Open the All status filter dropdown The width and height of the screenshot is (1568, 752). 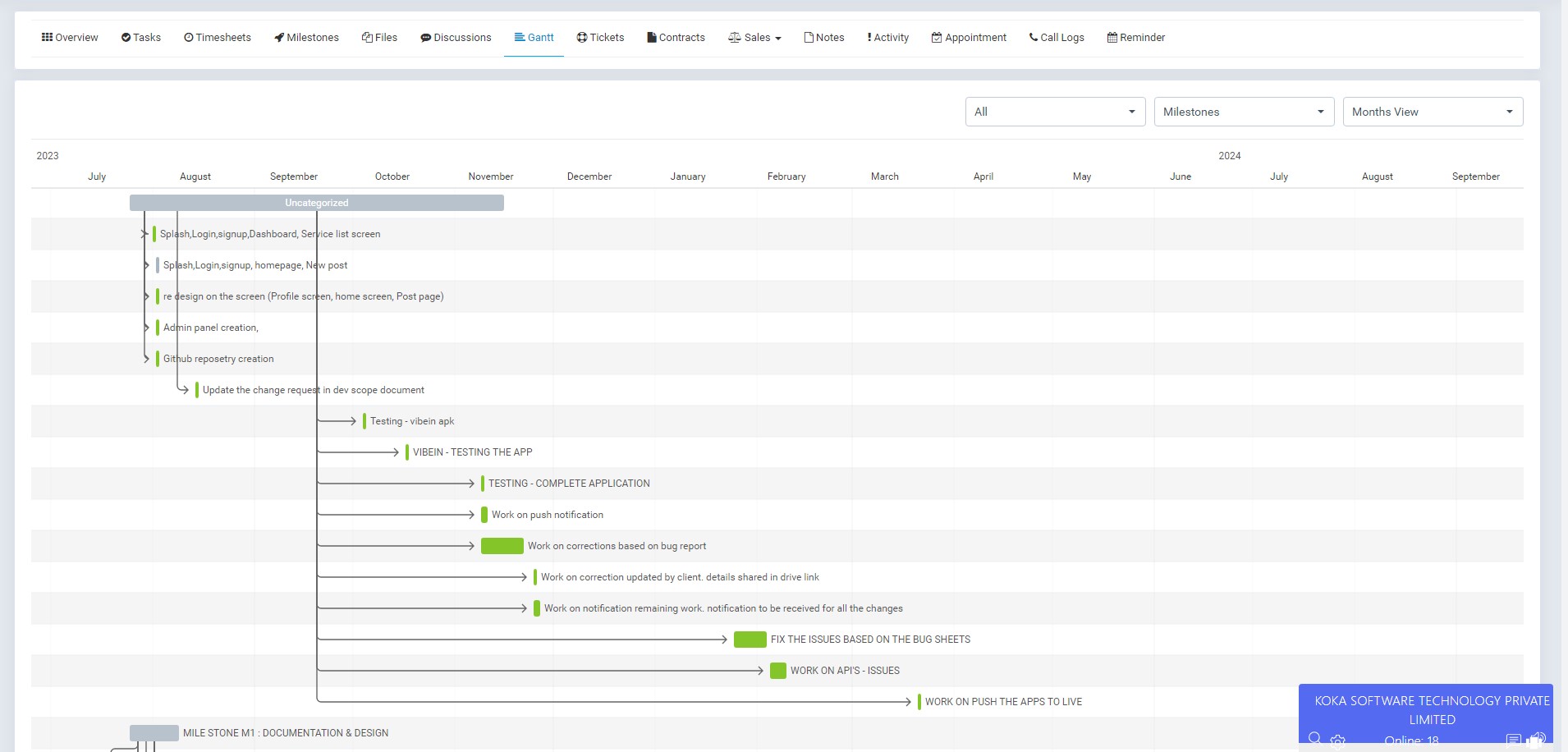tap(1055, 112)
